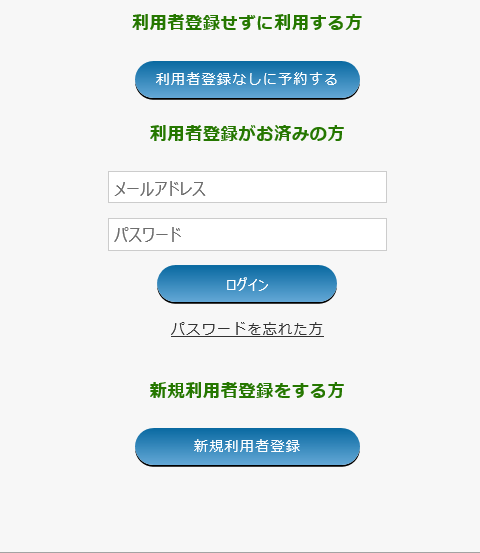Activate the password text box
This screenshot has width=480, height=553.
click(247, 235)
